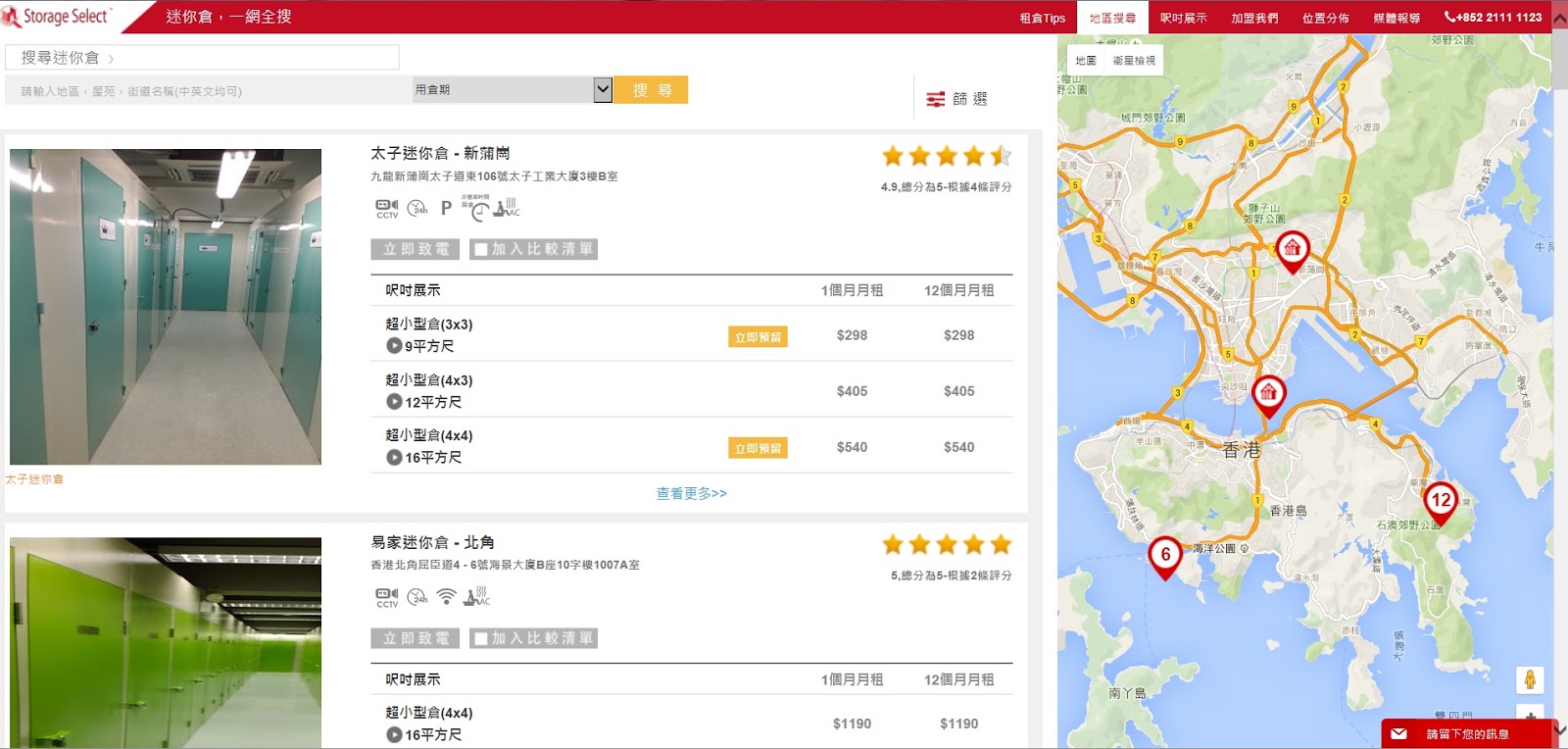This screenshot has width=1568, height=749.
Task: Click the WiFi icon for 易家迷你倉
Action: [446, 596]
